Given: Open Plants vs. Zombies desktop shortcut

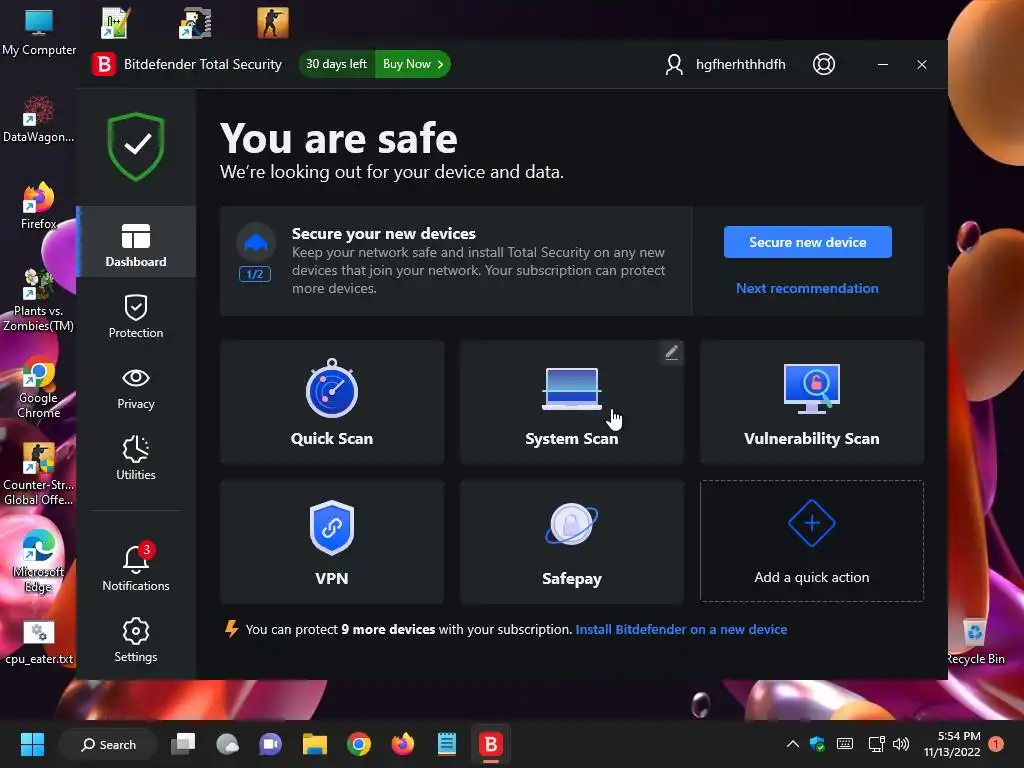Looking at the screenshot, I should pyautogui.click(x=39, y=300).
